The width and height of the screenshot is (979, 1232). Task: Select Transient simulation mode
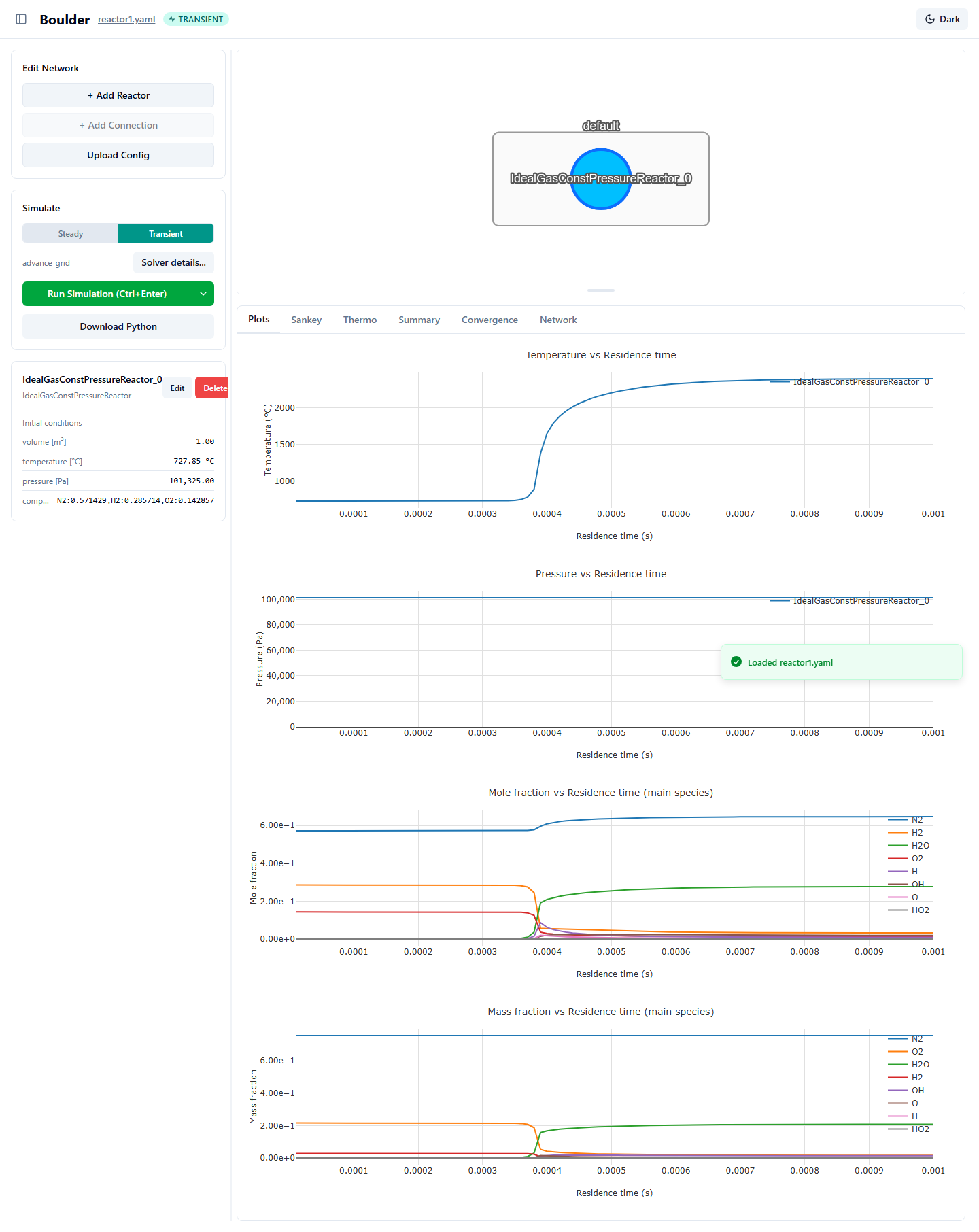click(x=166, y=233)
